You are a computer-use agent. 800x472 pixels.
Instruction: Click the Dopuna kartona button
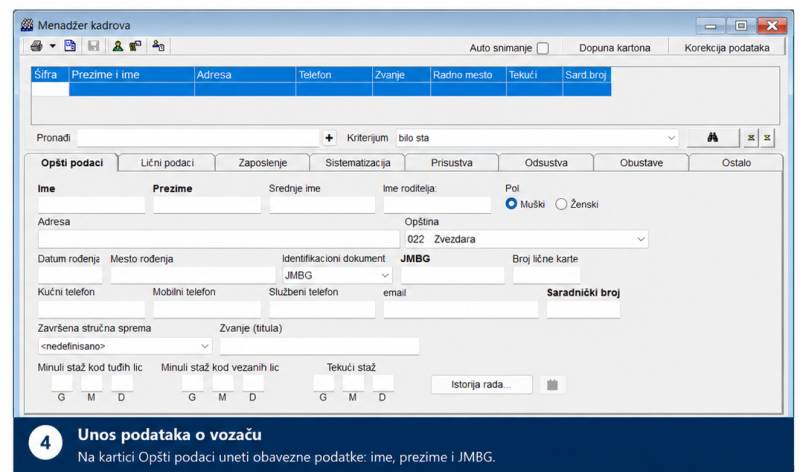tap(614, 48)
